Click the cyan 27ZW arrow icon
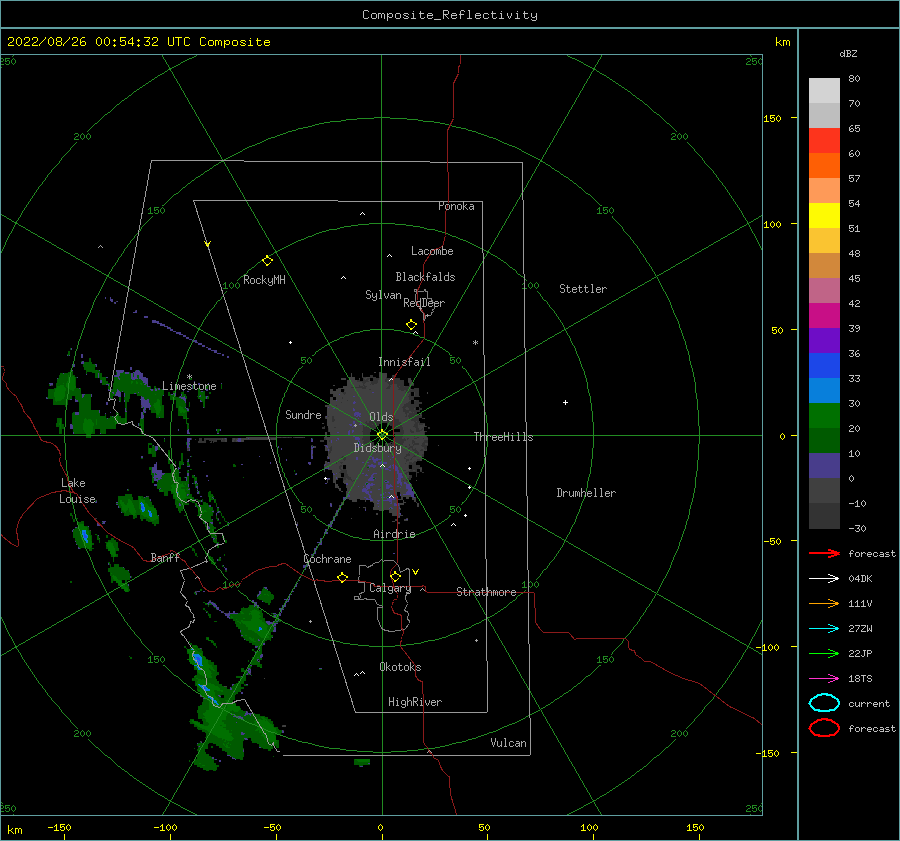This screenshot has width=900, height=841. (824, 629)
